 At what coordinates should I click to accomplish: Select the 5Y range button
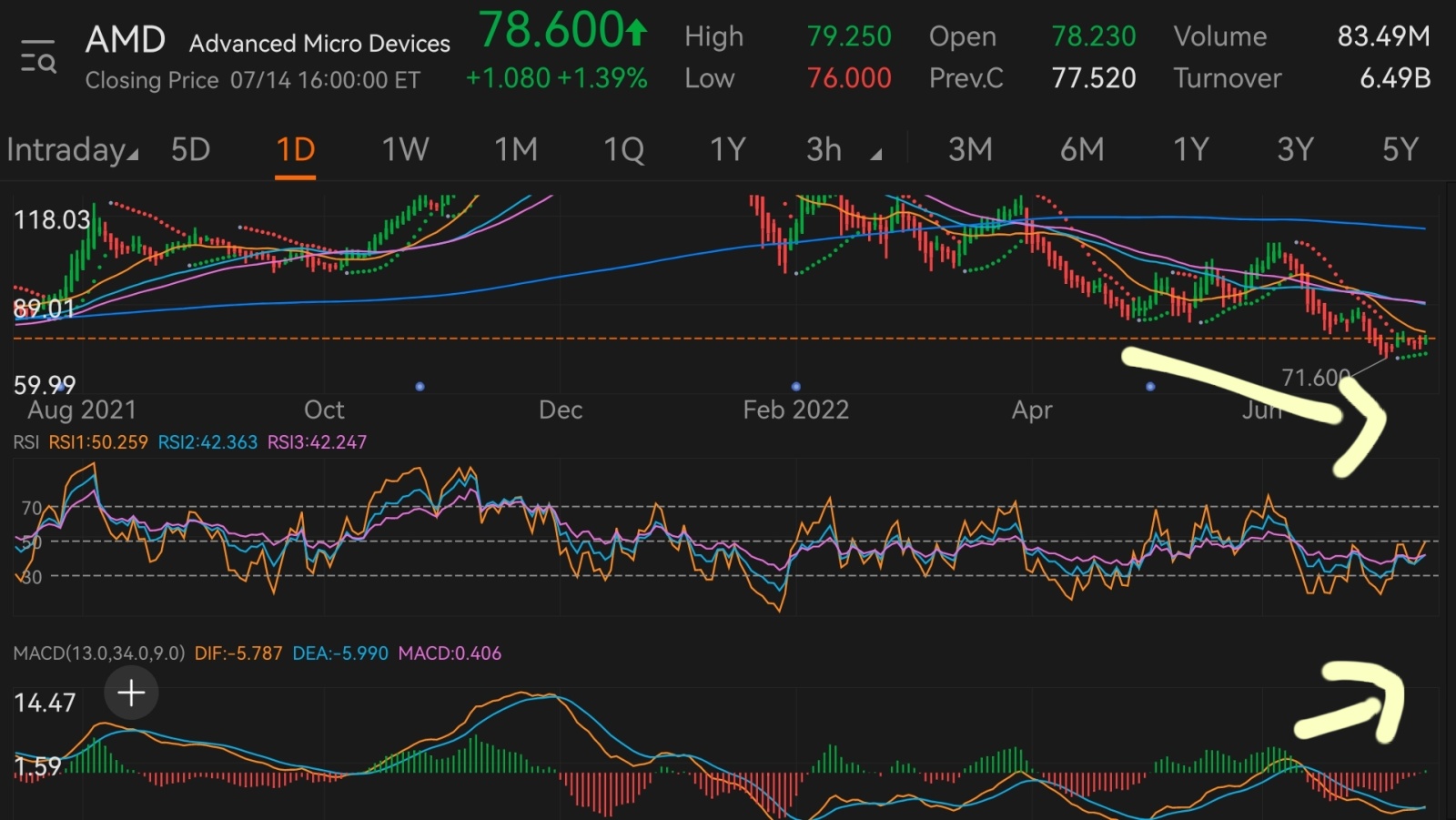(1400, 149)
